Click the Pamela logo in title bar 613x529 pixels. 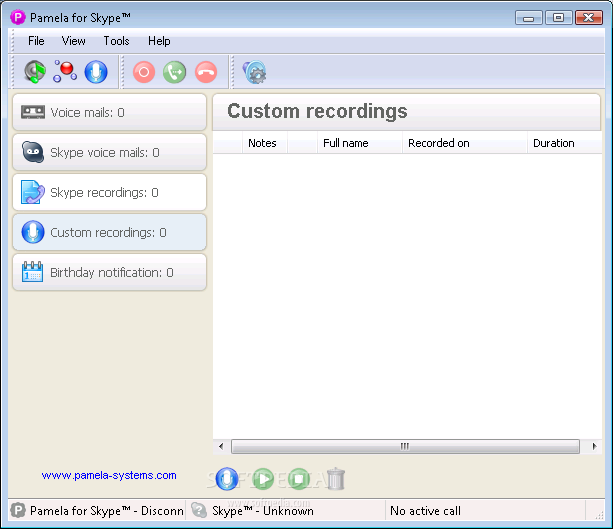(18, 17)
